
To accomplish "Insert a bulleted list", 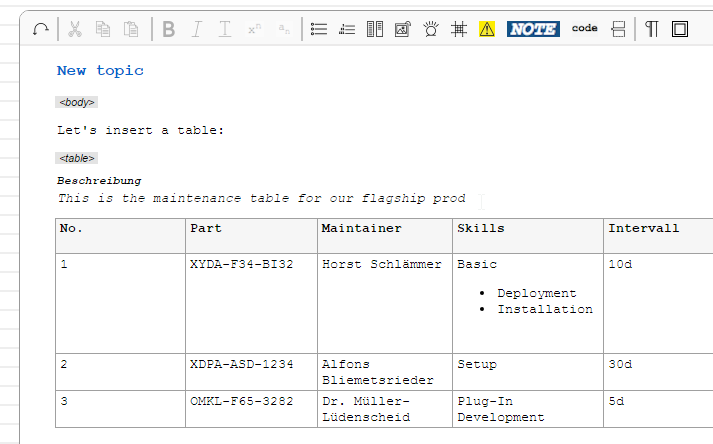I will tap(319, 29).
